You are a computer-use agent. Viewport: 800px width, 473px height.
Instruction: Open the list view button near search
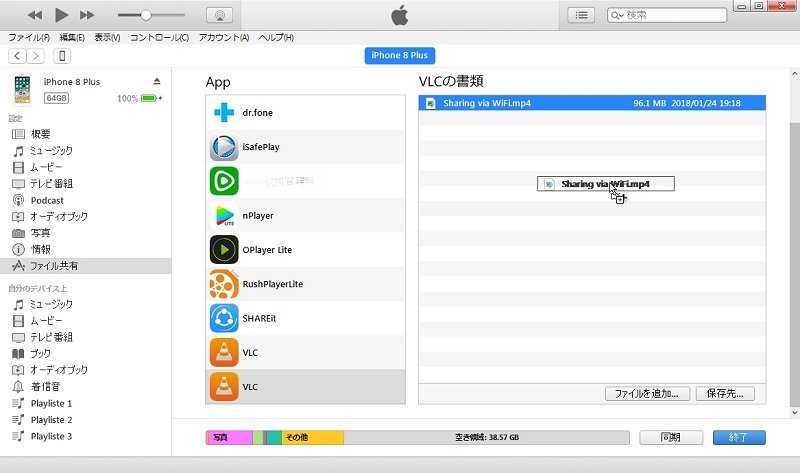(581, 15)
